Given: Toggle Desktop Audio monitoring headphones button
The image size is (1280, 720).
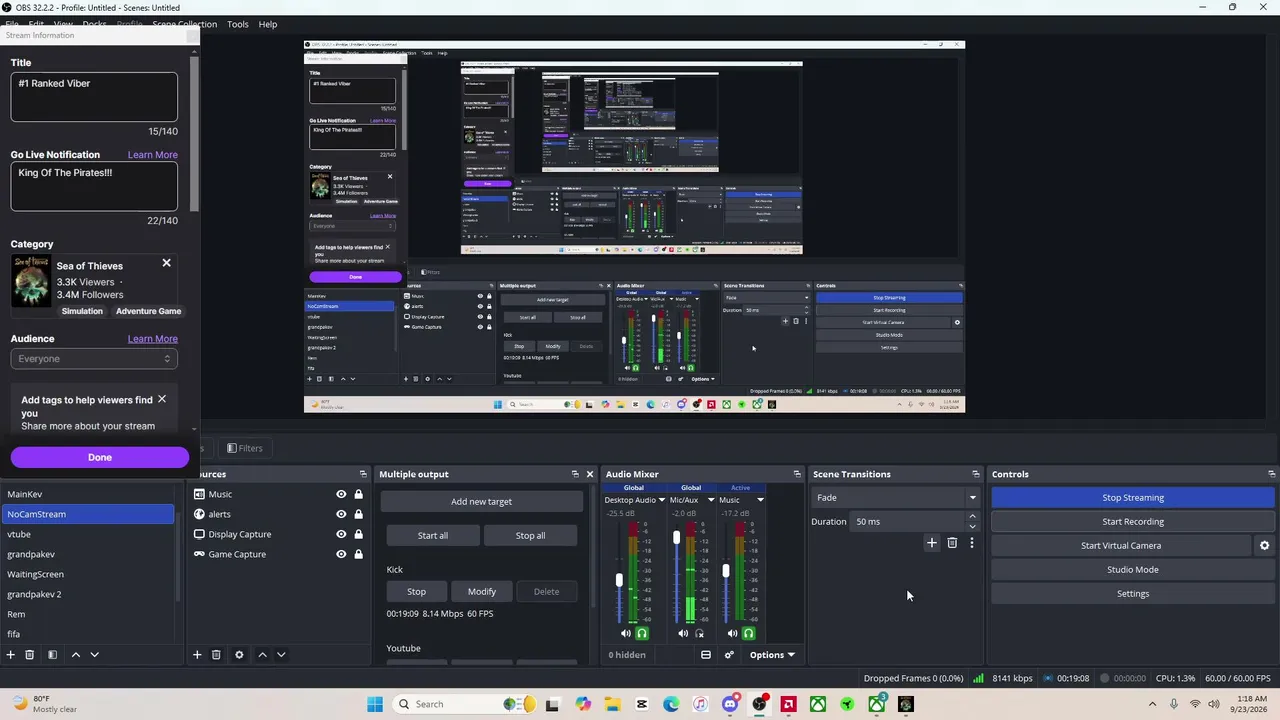Looking at the screenshot, I should click(642, 633).
